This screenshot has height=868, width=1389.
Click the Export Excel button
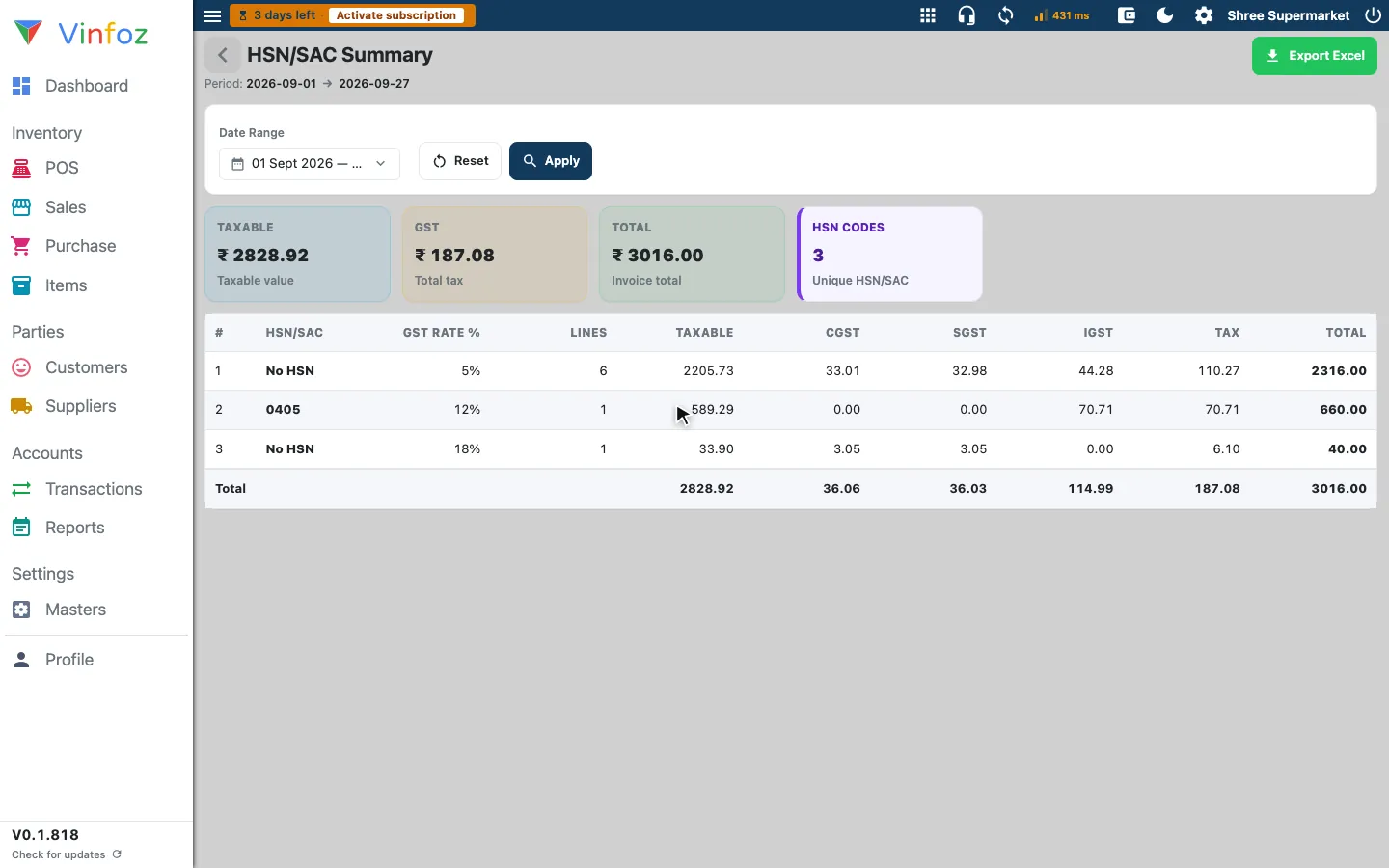point(1314,56)
